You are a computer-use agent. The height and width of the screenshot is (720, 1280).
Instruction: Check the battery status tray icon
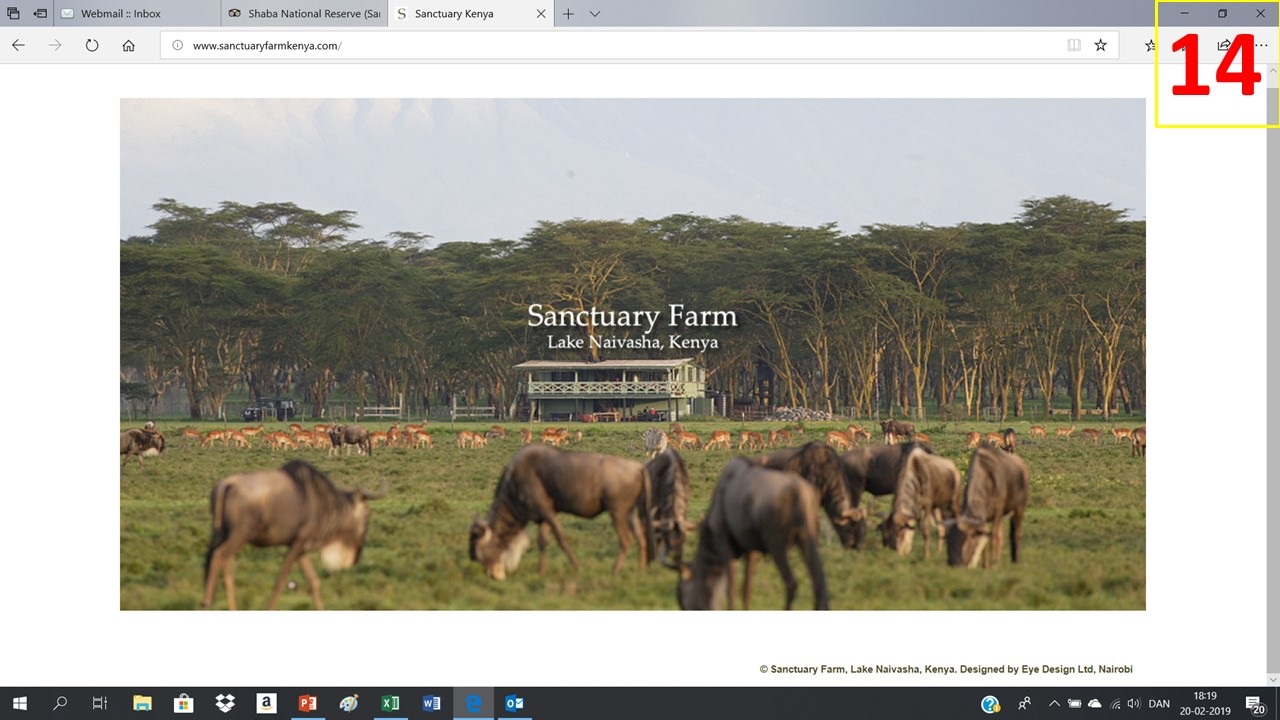pos(1075,704)
